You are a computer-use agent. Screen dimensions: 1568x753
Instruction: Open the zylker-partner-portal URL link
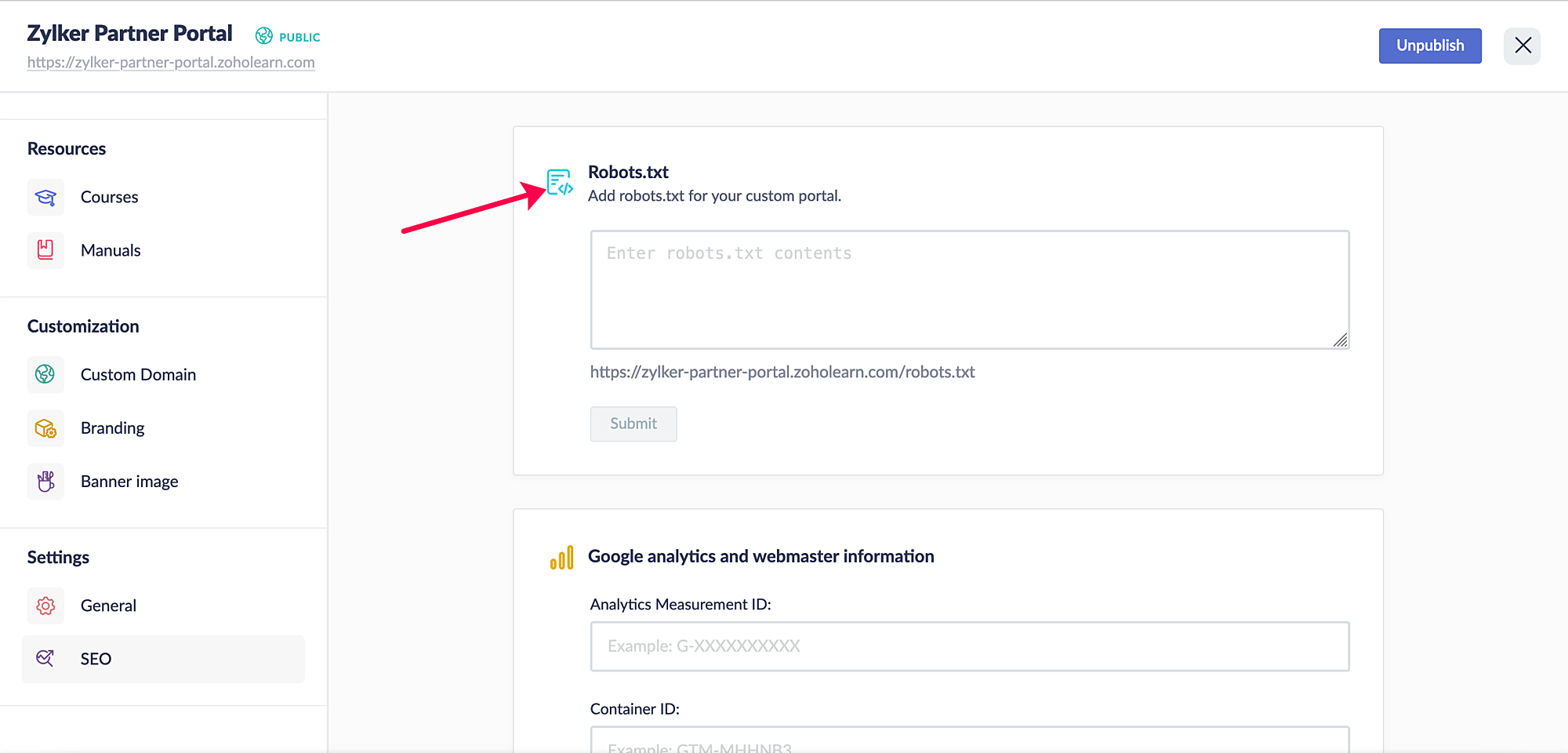click(171, 63)
